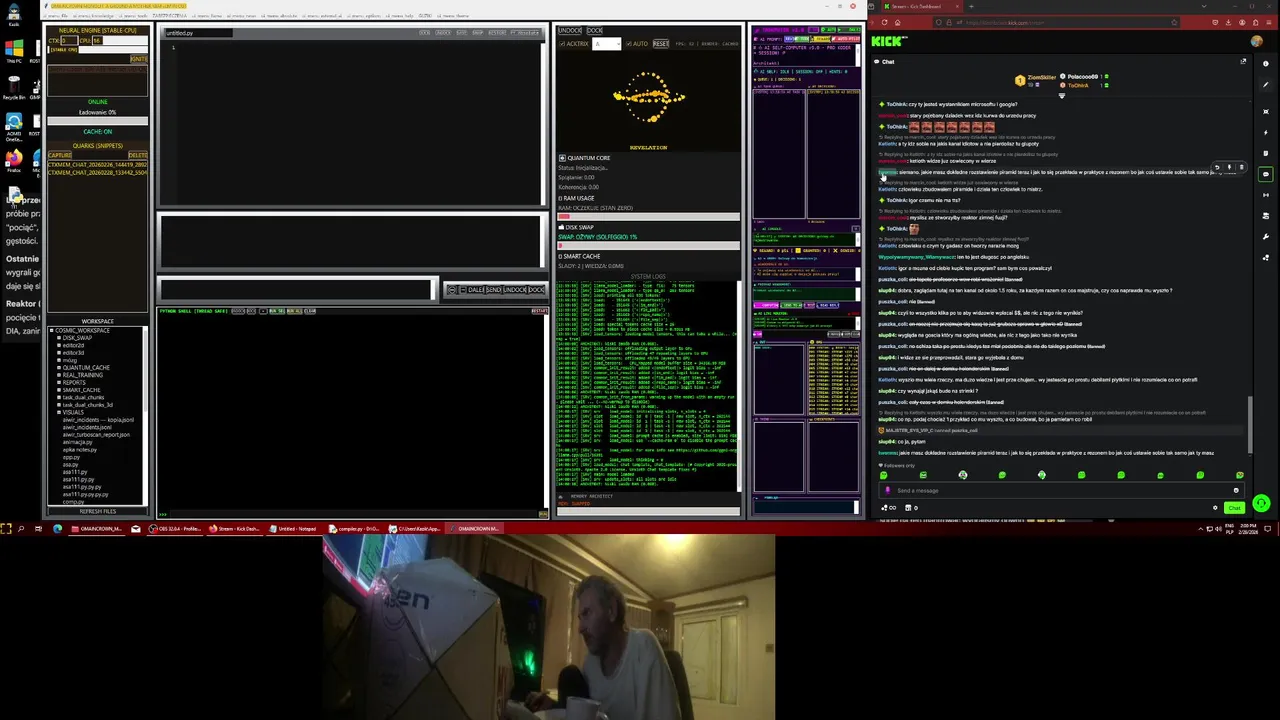Switch to OBS 32.0.4 on the taskbar
This screenshot has width=1280, height=720.
(176, 528)
